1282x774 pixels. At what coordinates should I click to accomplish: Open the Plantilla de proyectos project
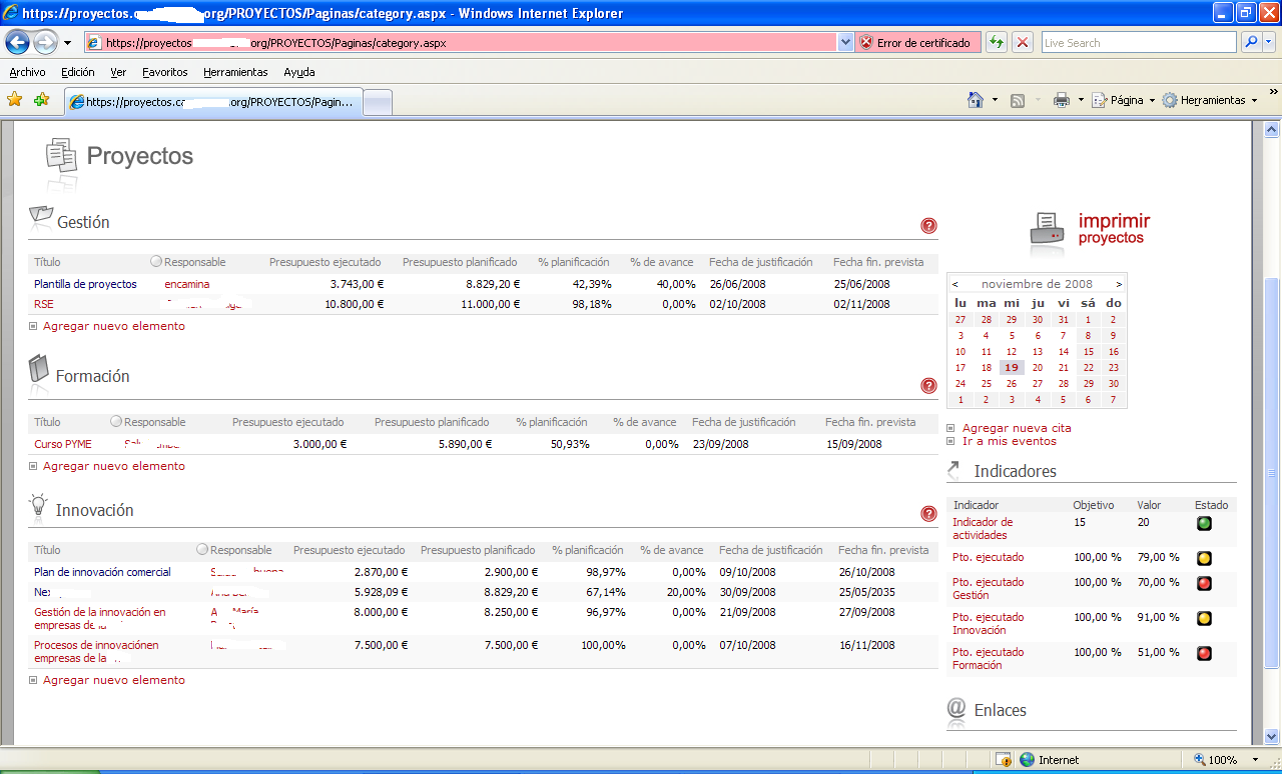(85, 283)
